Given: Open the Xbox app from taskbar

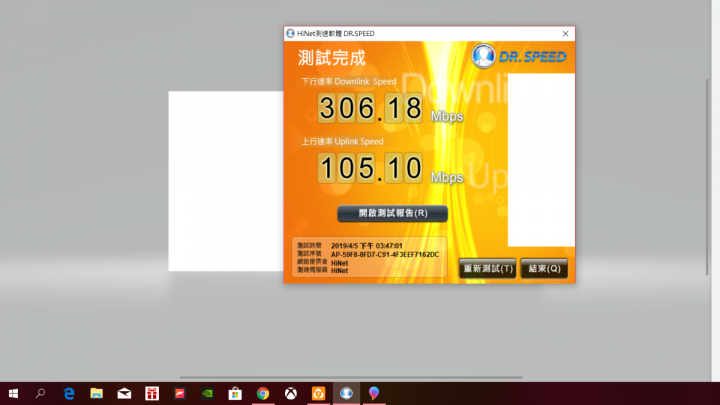Looking at the screenshot, I should 291,394.
